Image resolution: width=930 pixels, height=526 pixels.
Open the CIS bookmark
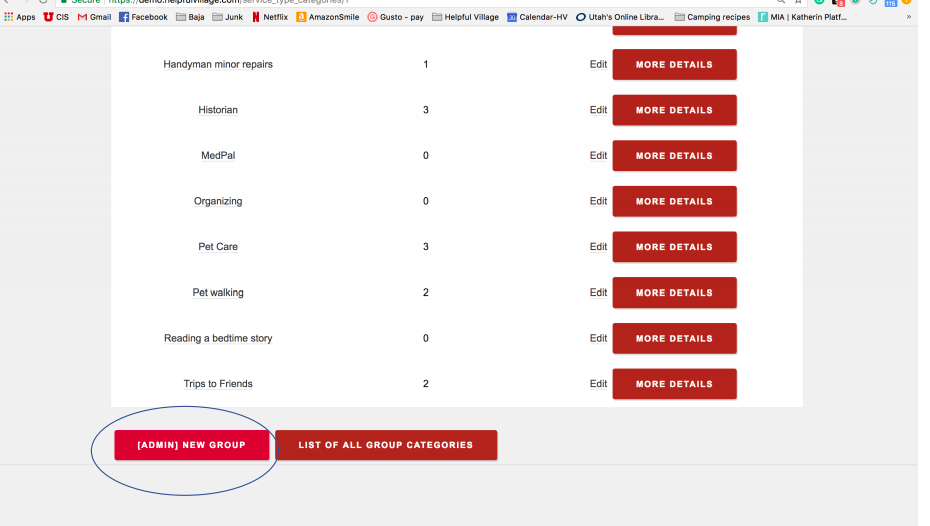(56, 17)
